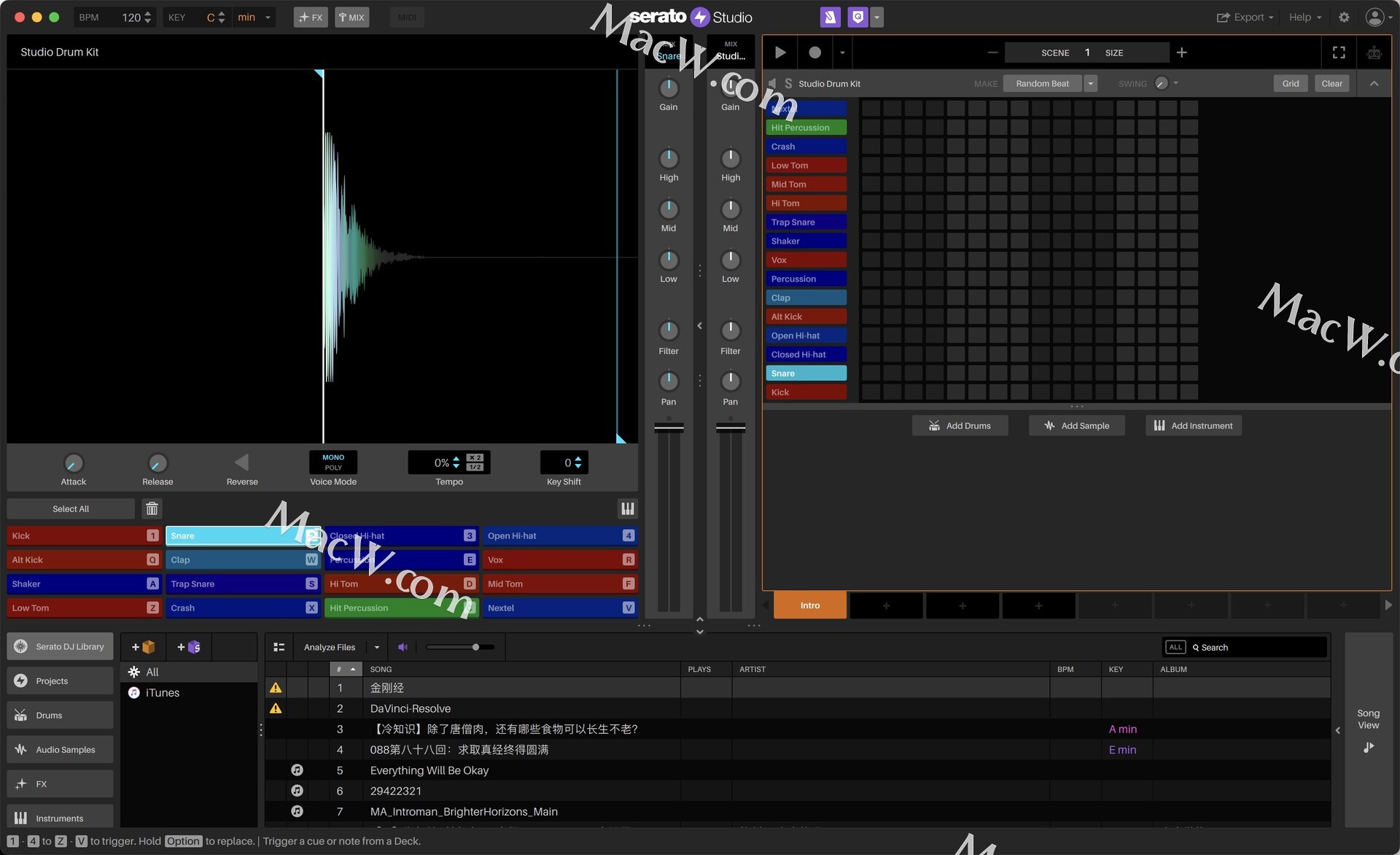Click Add Instrument button
The width and height of the screenshot is (1400, 855).
click(1194, 425)
